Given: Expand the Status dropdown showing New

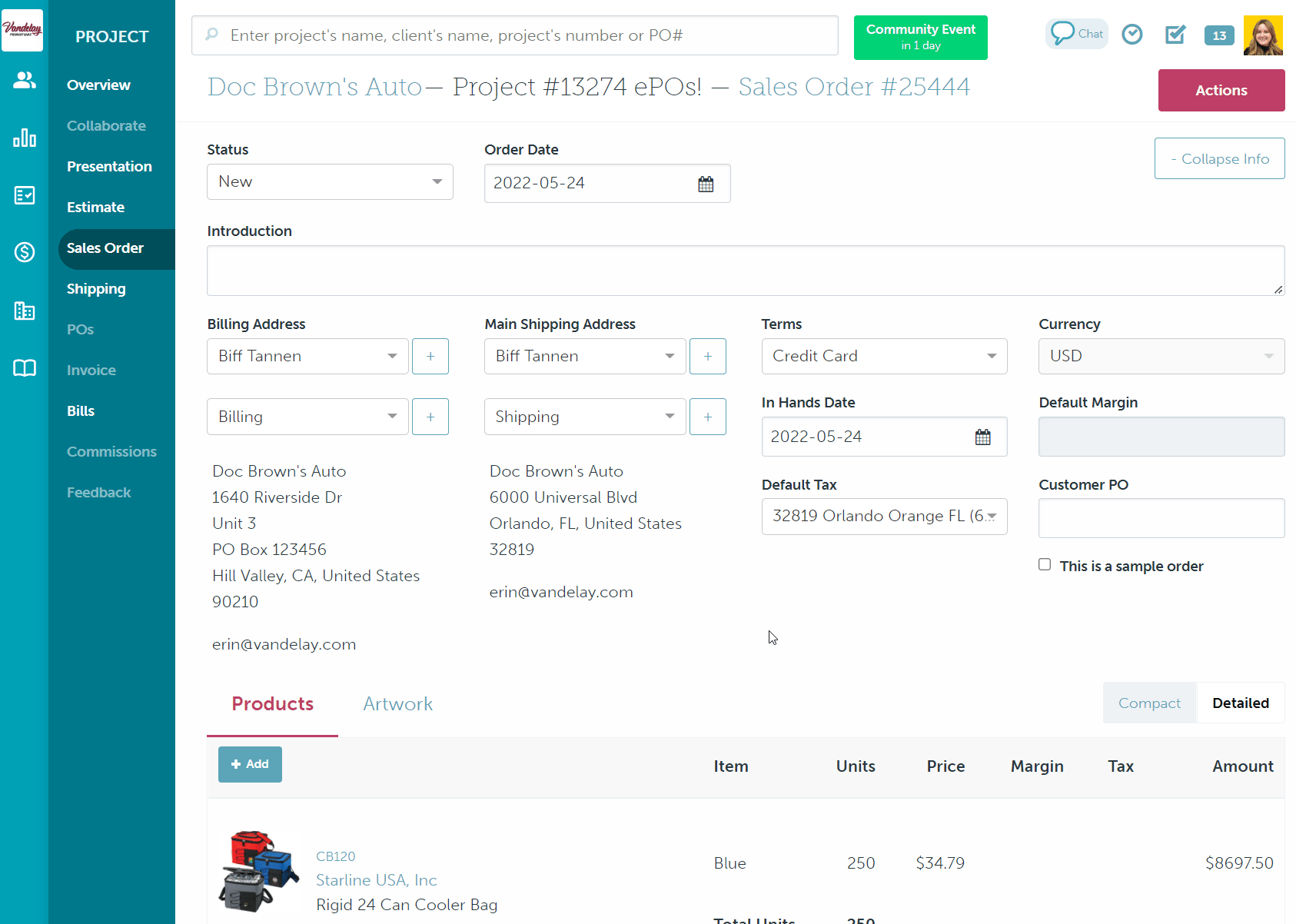Looking at the screenshot, I should [330, 182].
